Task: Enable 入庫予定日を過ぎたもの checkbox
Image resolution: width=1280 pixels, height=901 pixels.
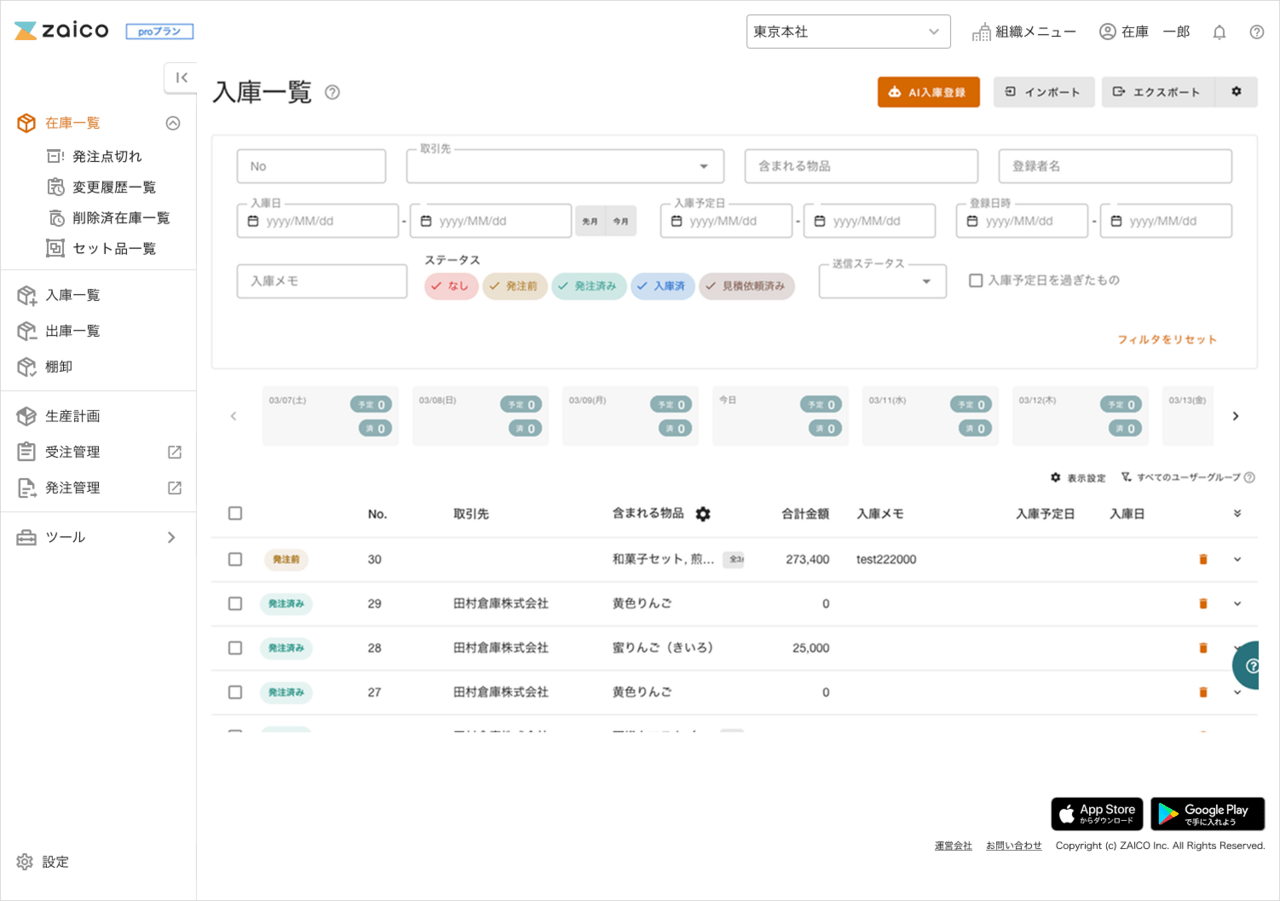Action: tap(976, 281)
